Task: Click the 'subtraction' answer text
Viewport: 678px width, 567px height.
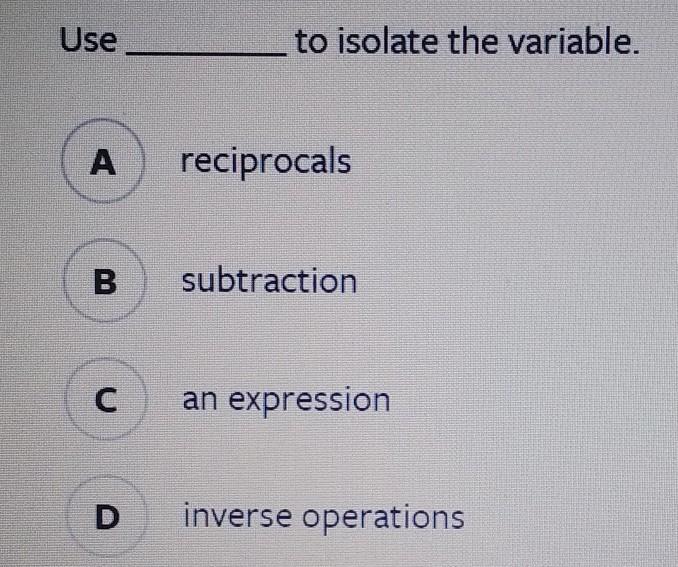Action: point(269,281)
